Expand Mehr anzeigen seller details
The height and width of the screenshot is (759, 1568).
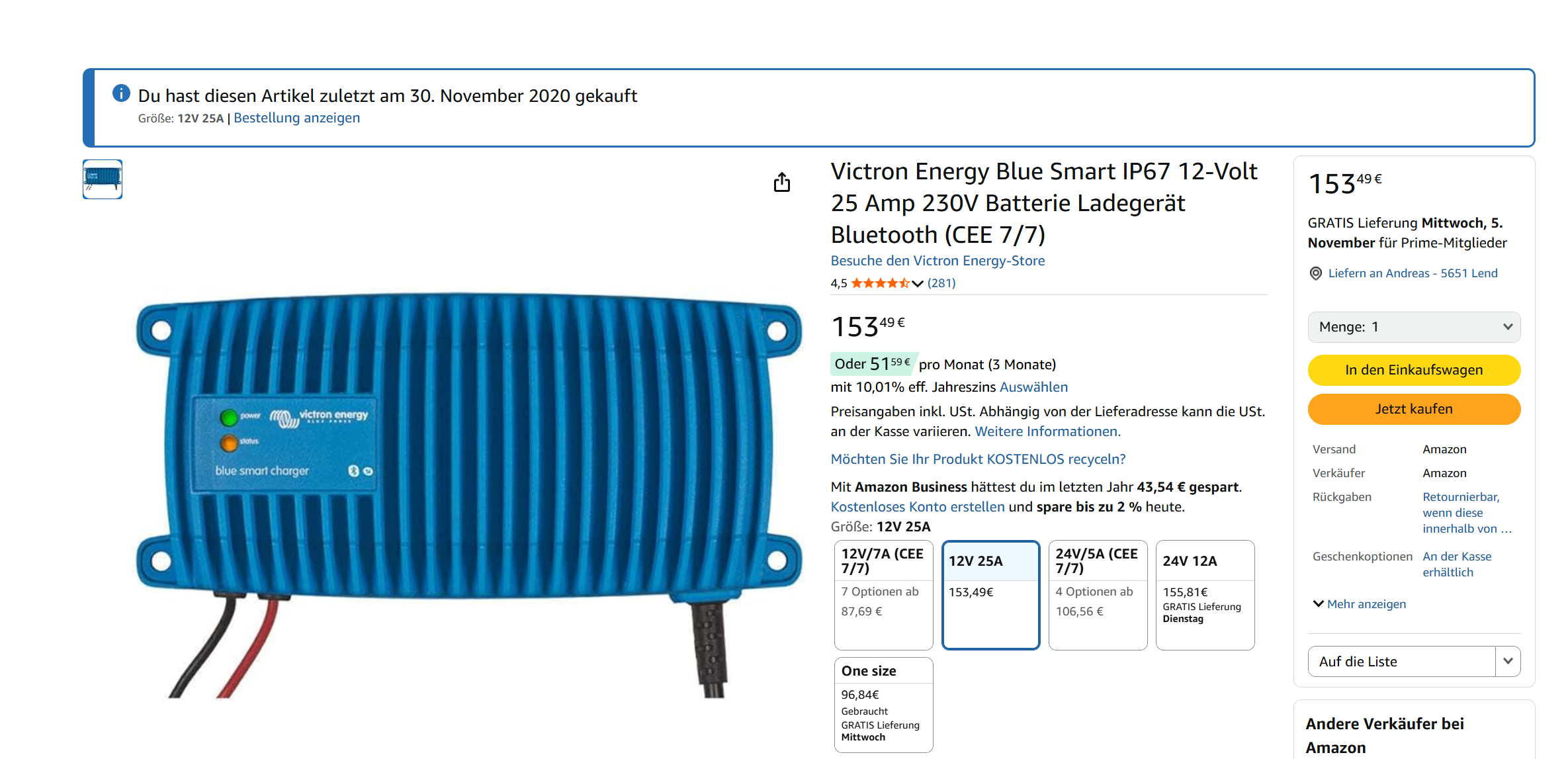click(1360, 604)
